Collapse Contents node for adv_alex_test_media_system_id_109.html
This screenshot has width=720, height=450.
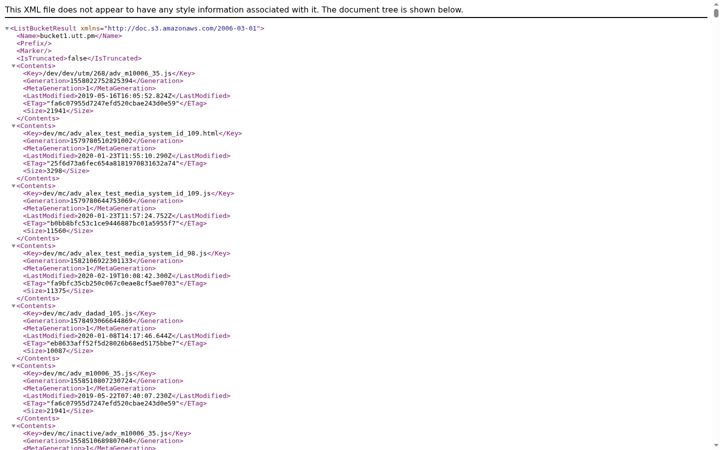(x=13, y=126)
